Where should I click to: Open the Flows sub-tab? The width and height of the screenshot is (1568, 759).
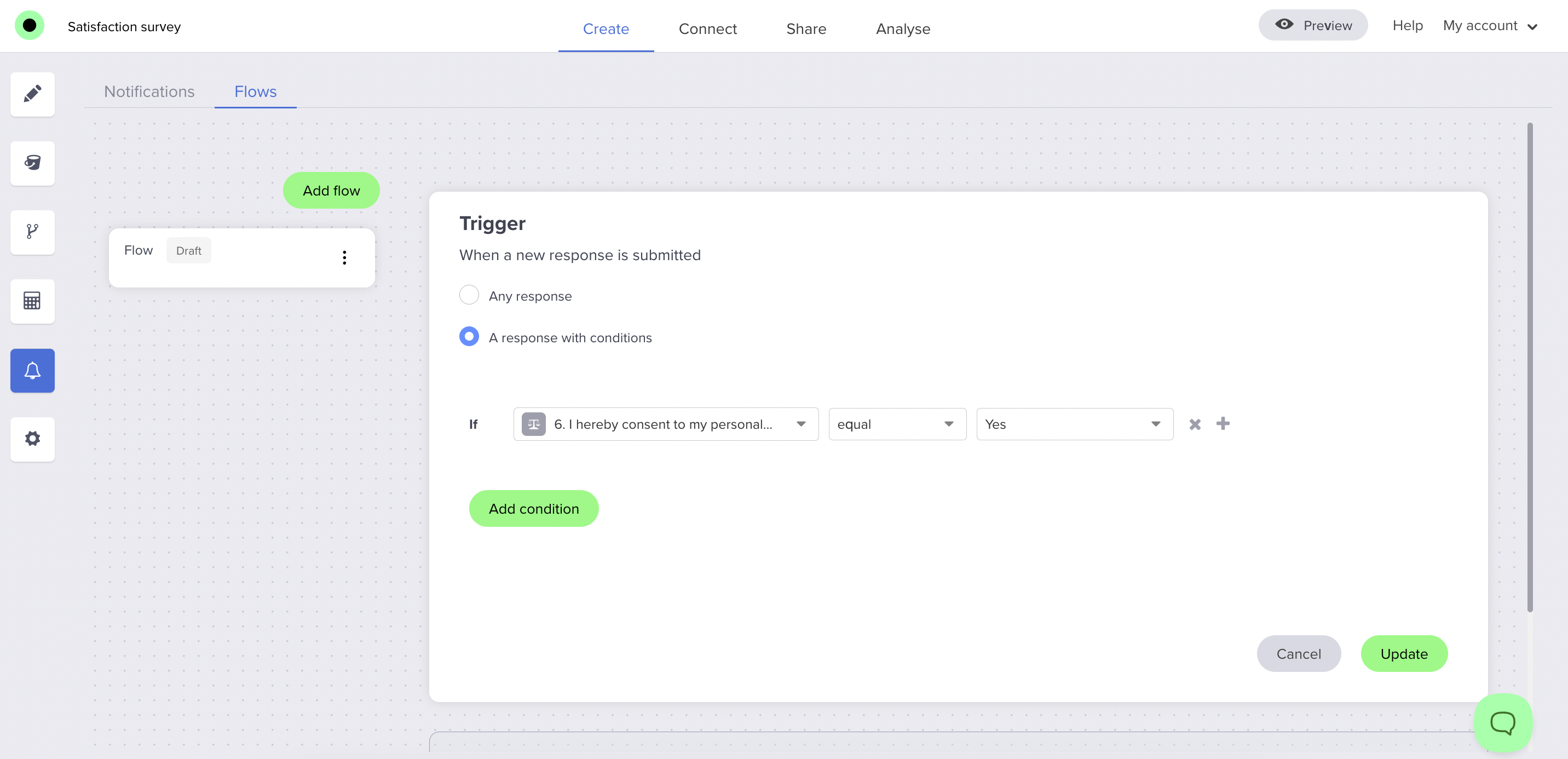255,91
